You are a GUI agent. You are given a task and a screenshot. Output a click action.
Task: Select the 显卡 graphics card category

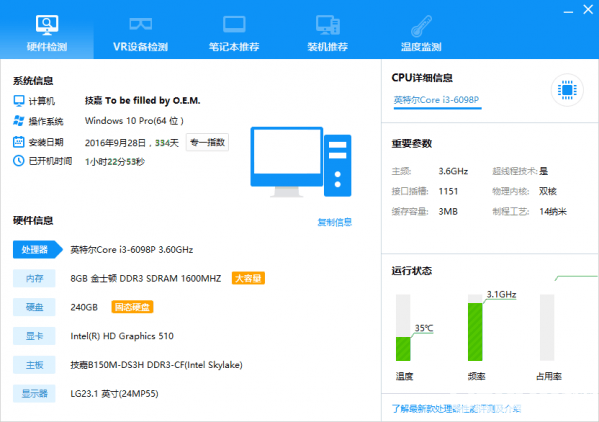tap(34, 336)
